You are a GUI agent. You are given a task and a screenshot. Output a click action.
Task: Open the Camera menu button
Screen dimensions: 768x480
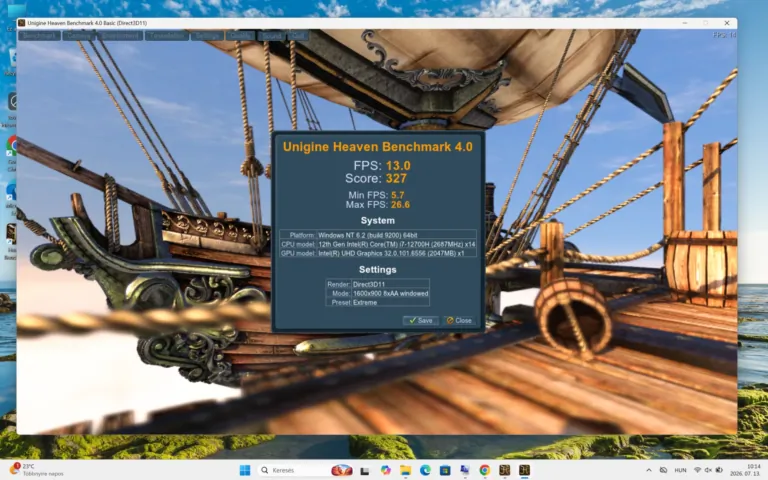point(78,36)
